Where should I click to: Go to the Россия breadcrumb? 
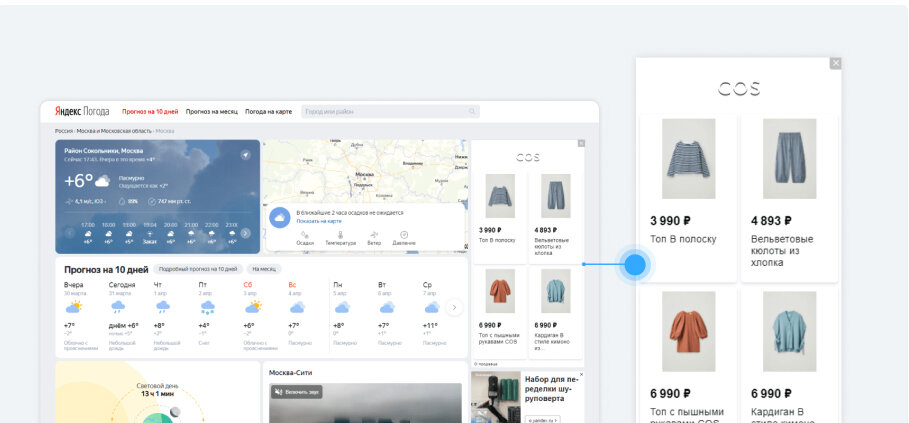pos(63,131)
